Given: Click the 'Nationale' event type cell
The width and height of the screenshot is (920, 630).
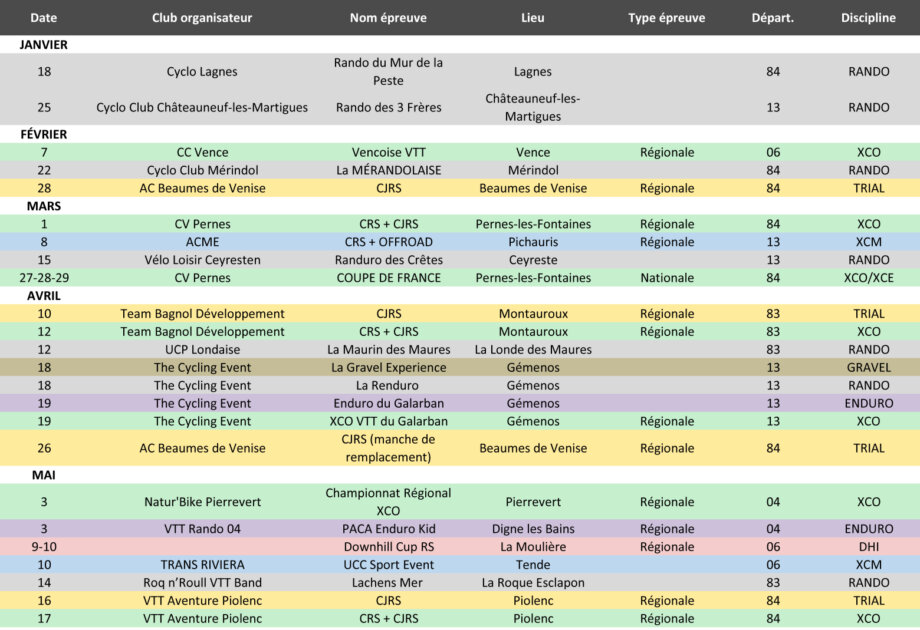Looking at the screenshot, I should click(x=666, y=278).
